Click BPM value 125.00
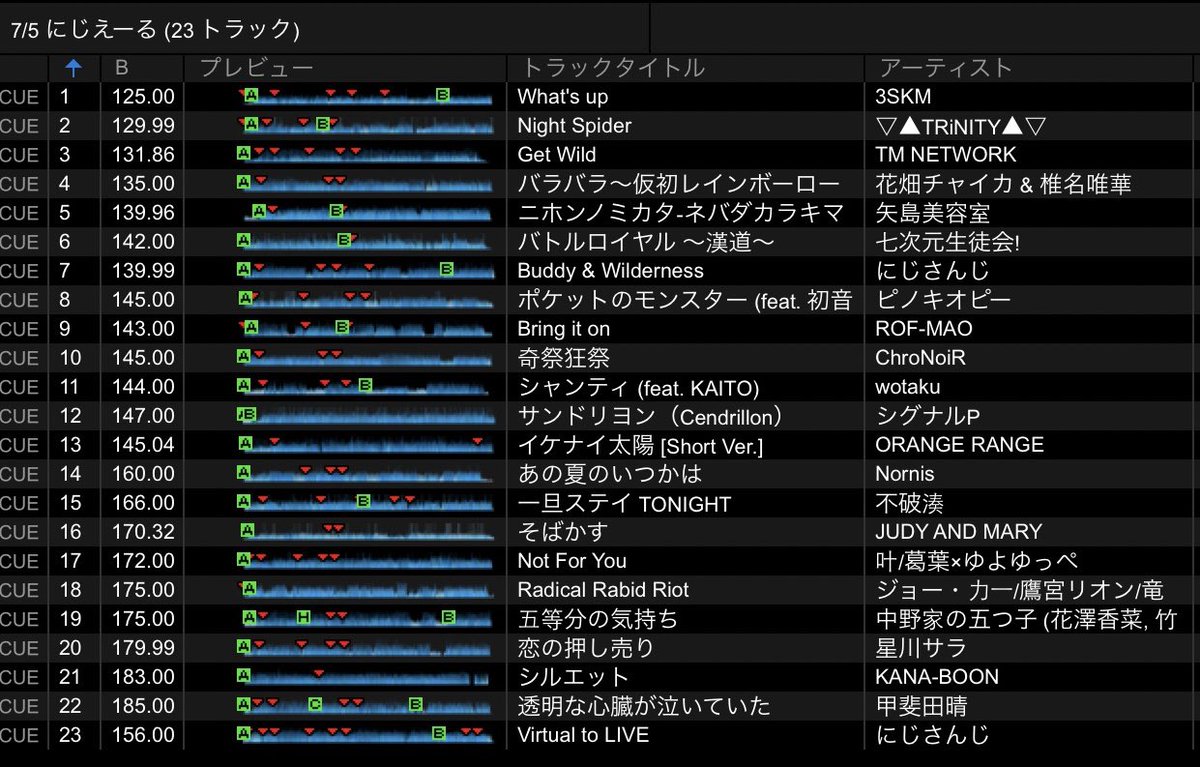This screenshot has width=1200, height=767. (145, 97)
